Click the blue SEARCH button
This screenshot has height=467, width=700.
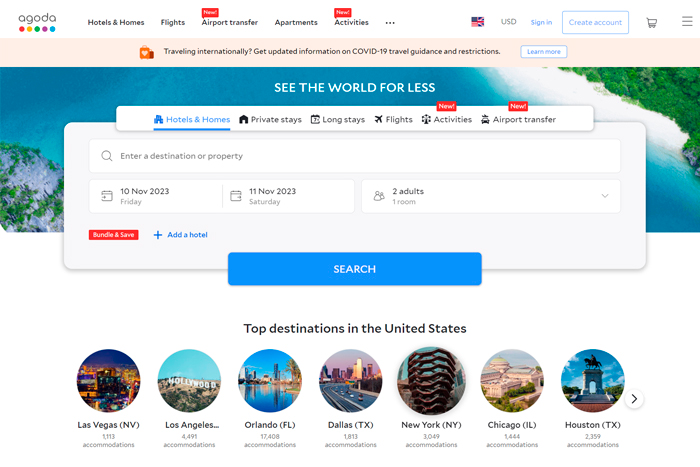[354, 269]
